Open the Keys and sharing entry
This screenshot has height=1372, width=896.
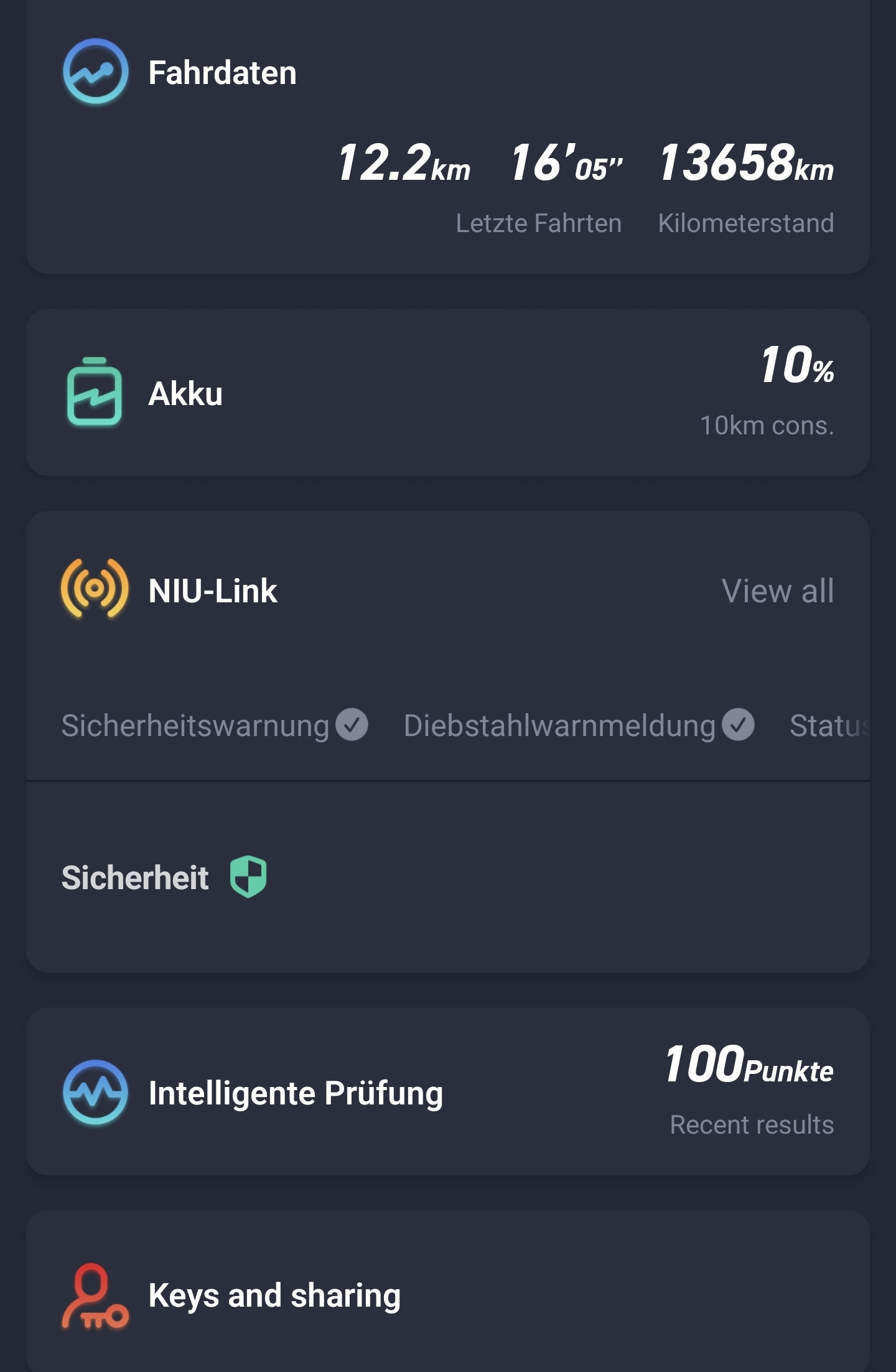[274, 1296]
